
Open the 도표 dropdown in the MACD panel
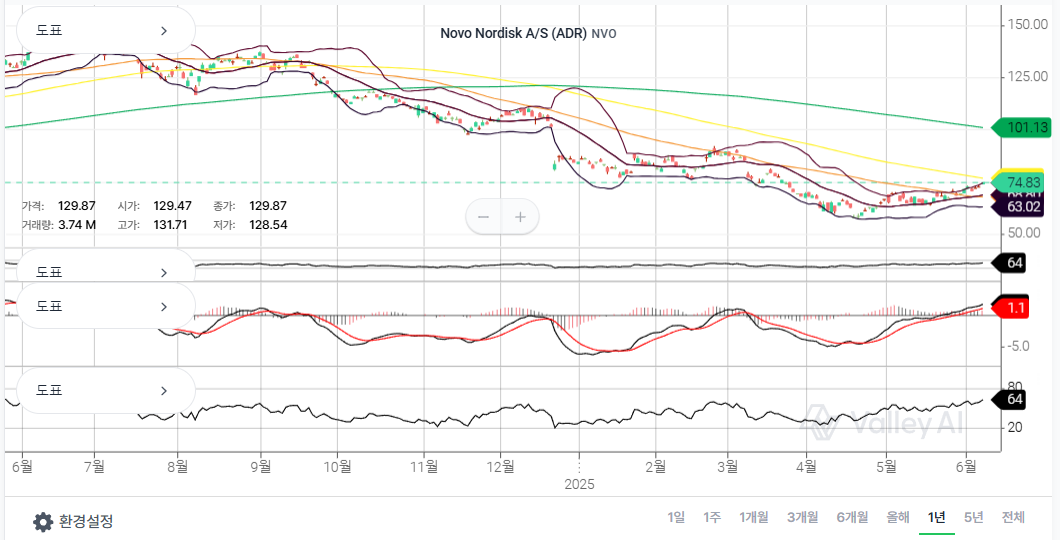(100, 306)
